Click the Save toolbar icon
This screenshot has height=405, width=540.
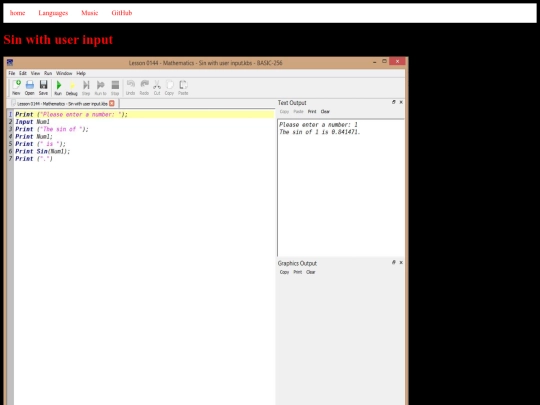tap(43, 88)
